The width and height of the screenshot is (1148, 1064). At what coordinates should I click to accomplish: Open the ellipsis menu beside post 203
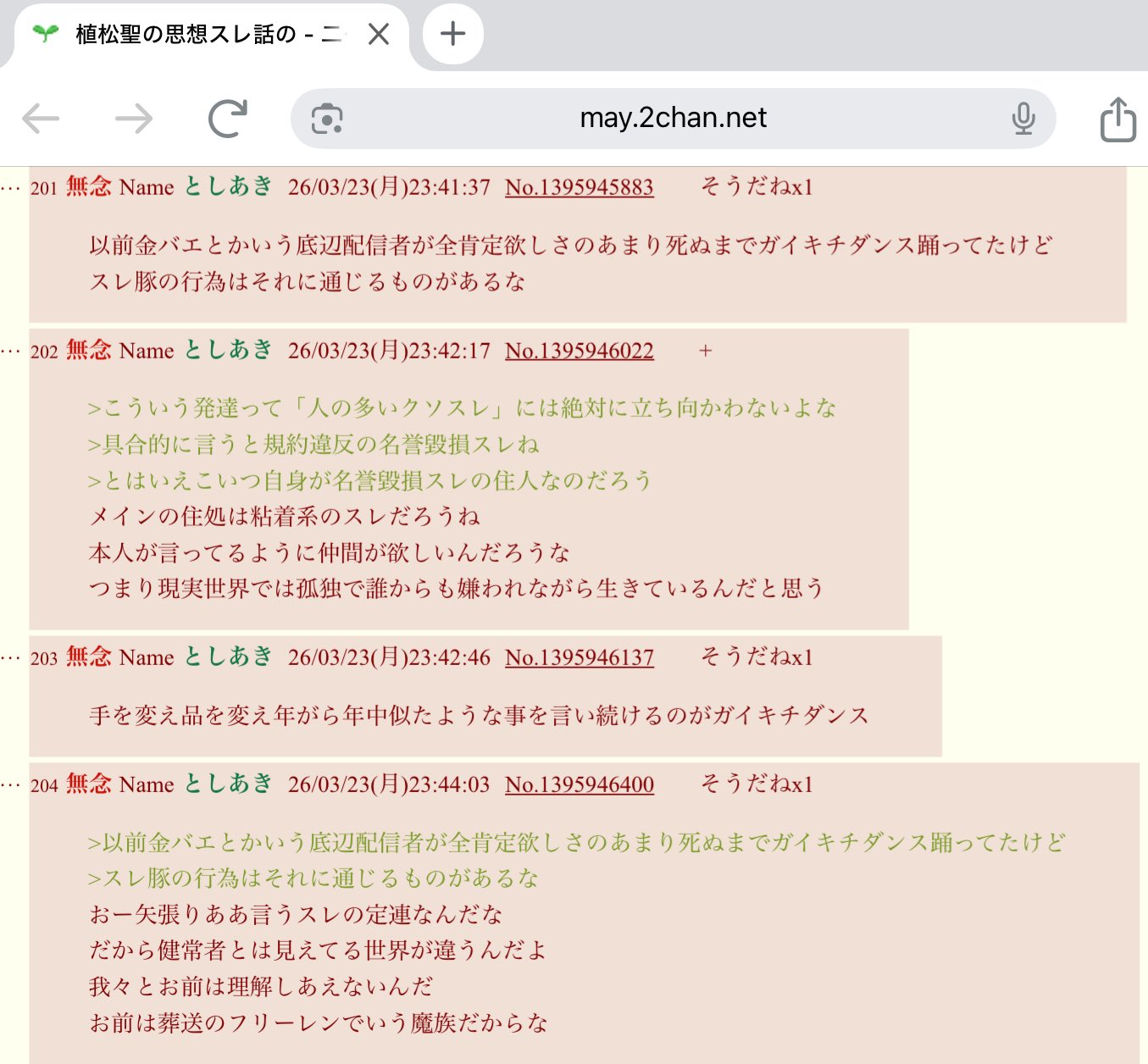coord(11,658)
